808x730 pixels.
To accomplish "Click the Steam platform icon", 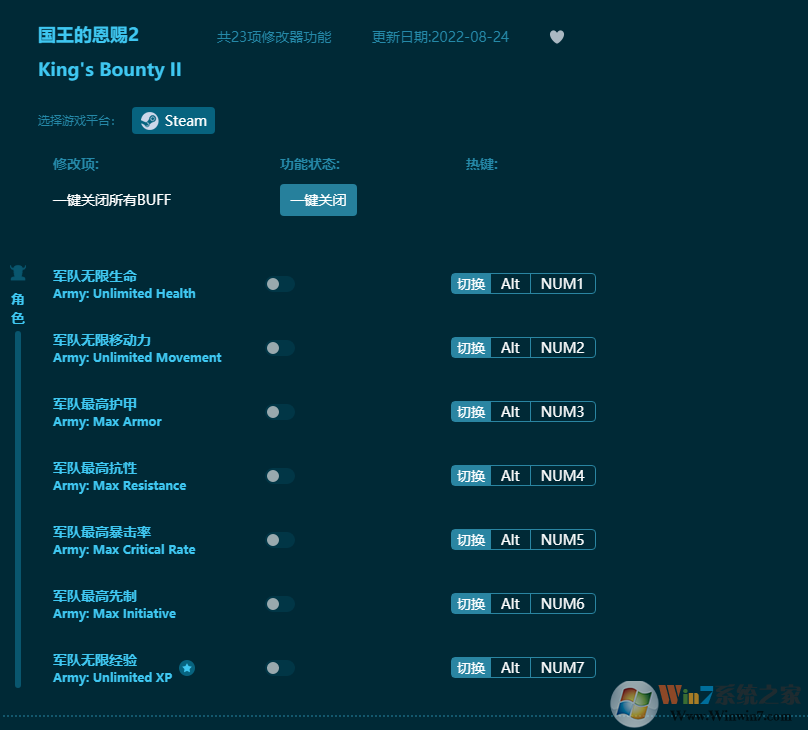I will coord(149,120).
